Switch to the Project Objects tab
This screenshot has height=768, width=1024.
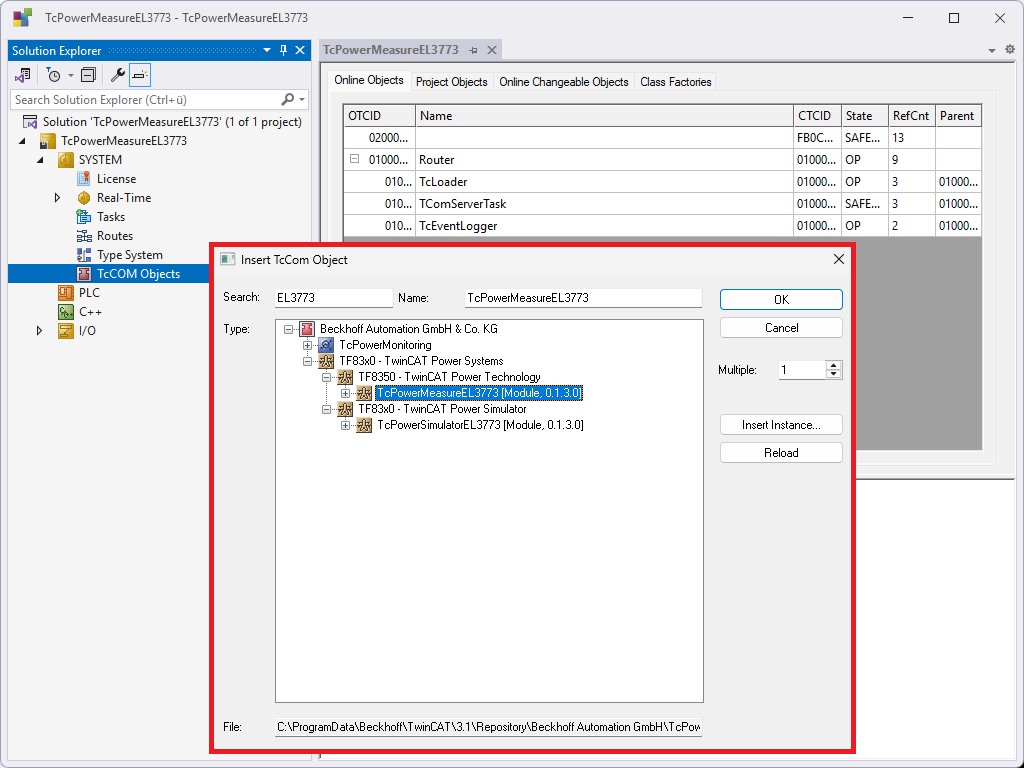451,82
